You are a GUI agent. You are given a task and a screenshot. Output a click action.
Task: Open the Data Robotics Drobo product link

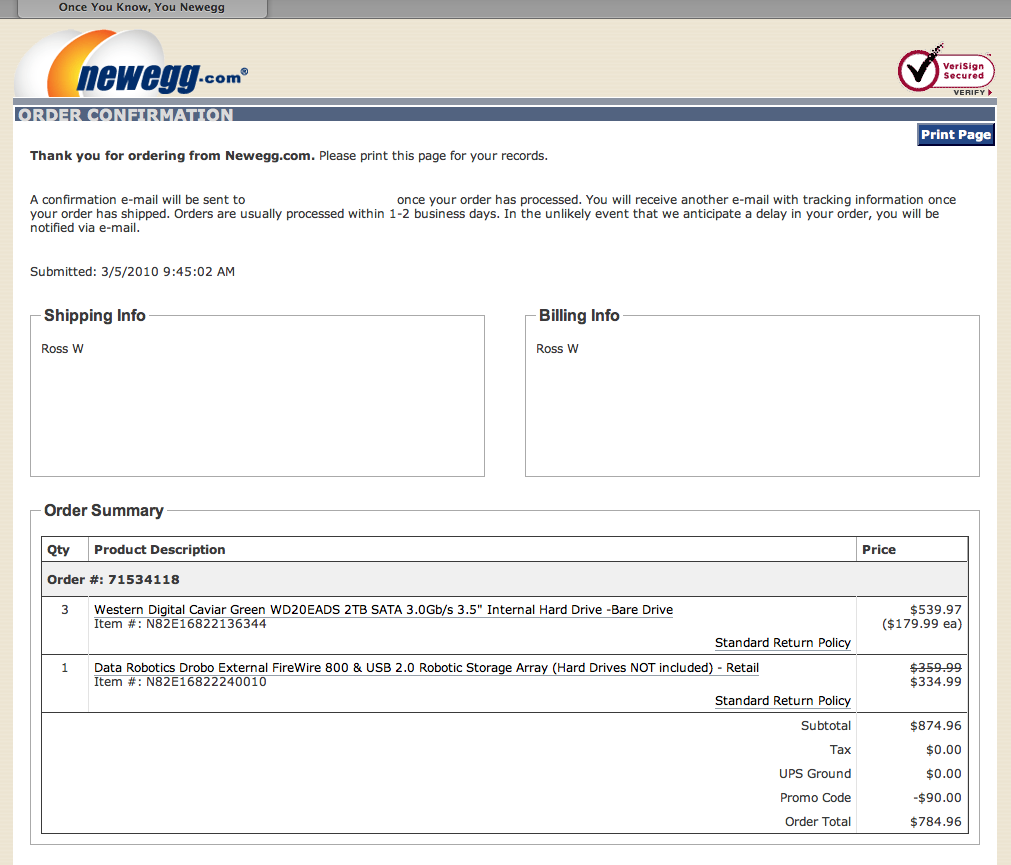(426, 668)
